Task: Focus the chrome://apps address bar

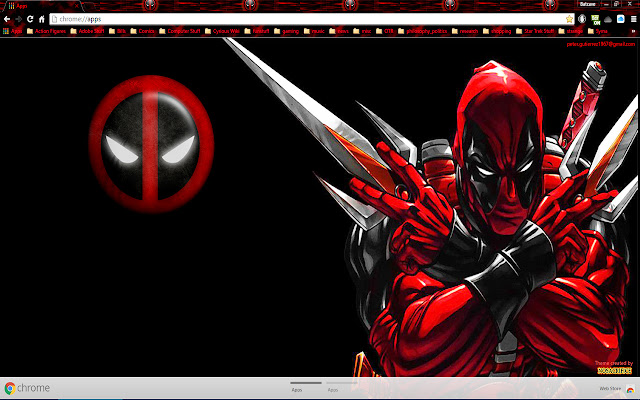Action: [x=312, y=19]
